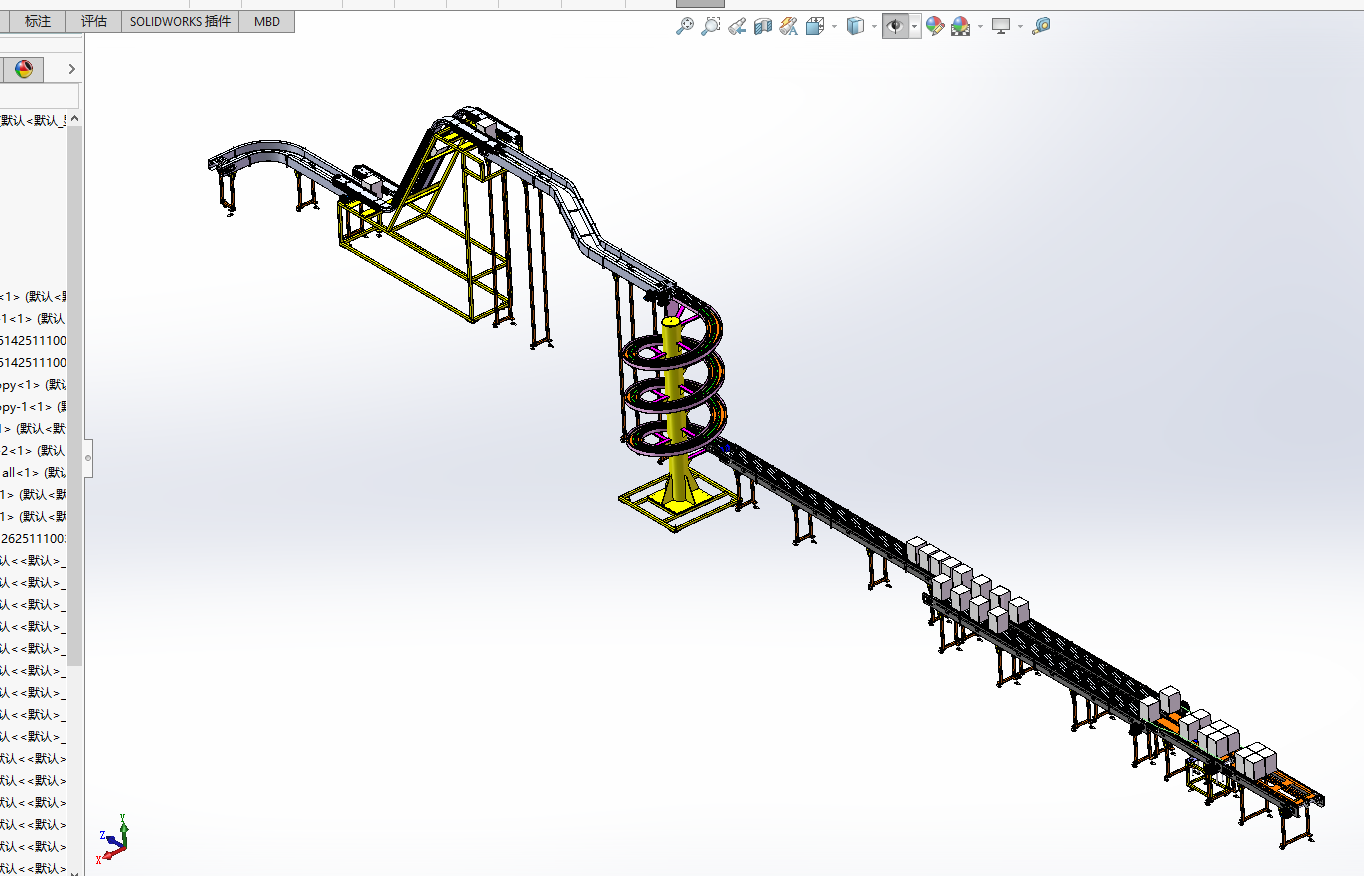Select the tree row containing "py-1<1>"
The width and height of the screenshot is (1364, 876).
point(34,406)
